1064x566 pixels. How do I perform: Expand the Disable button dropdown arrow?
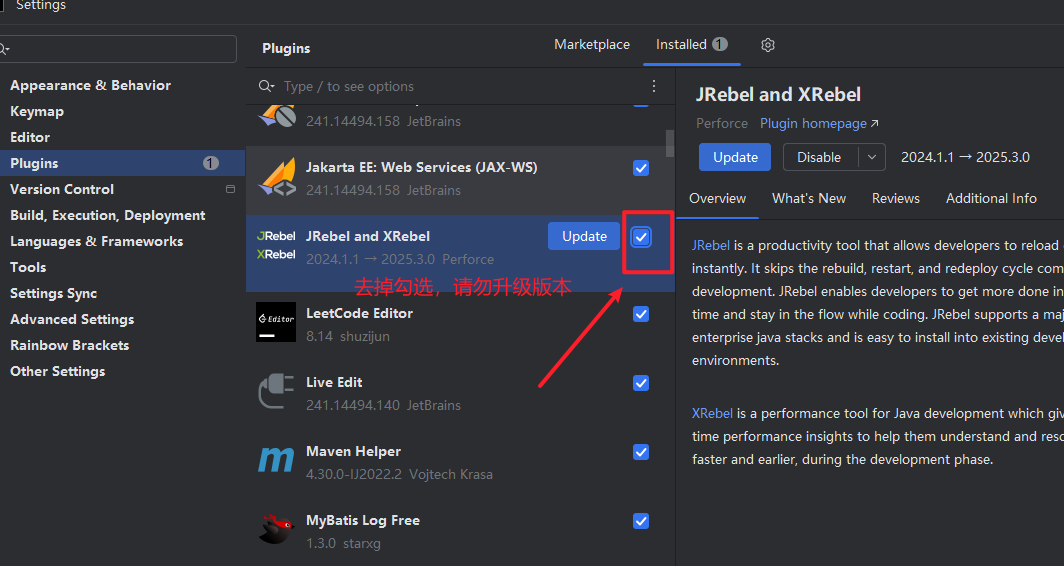[x=872, y=157]
